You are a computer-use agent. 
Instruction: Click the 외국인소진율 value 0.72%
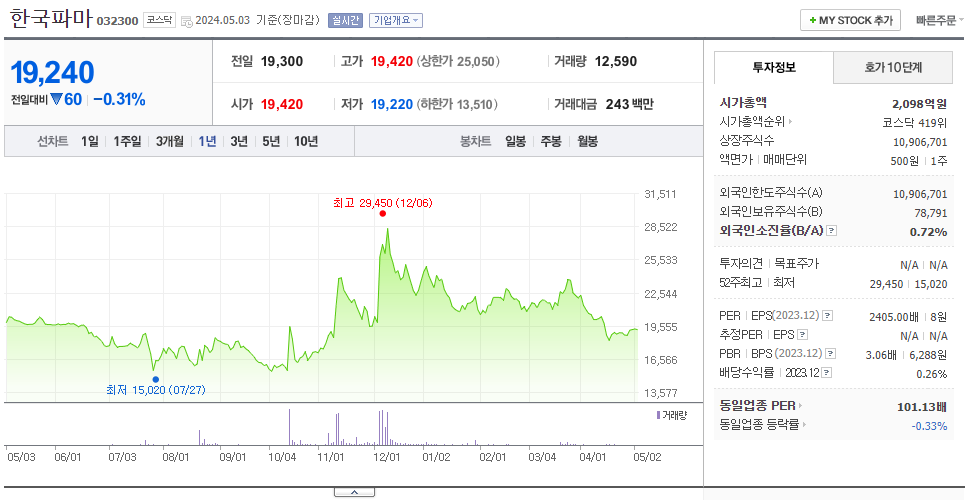point(928,231)
